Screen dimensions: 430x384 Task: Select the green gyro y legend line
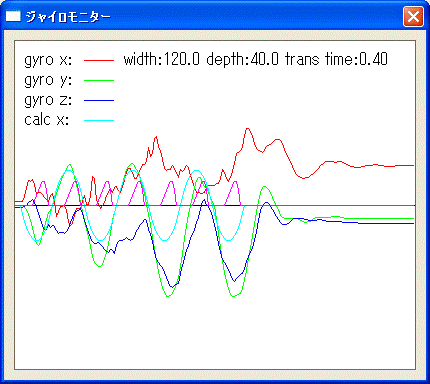click(99, 80)
